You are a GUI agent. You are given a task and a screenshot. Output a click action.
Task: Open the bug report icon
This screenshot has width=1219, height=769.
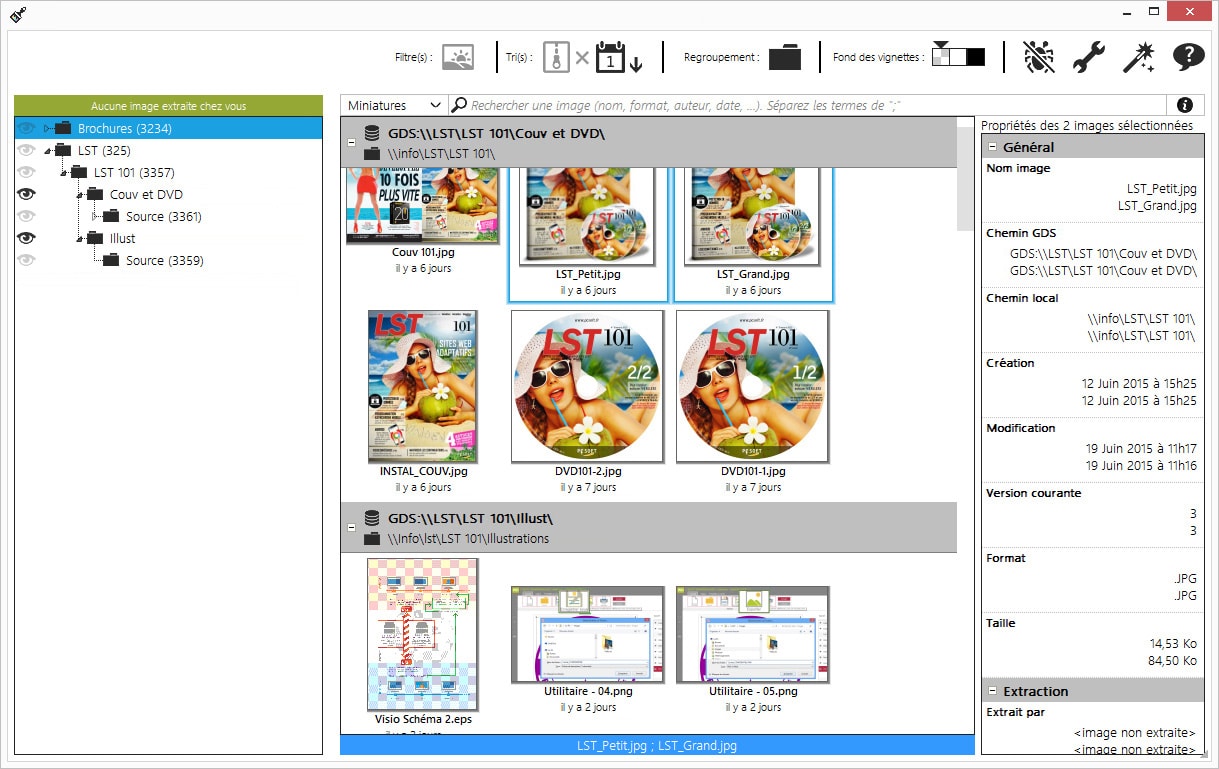click(x=1039, y=57)
